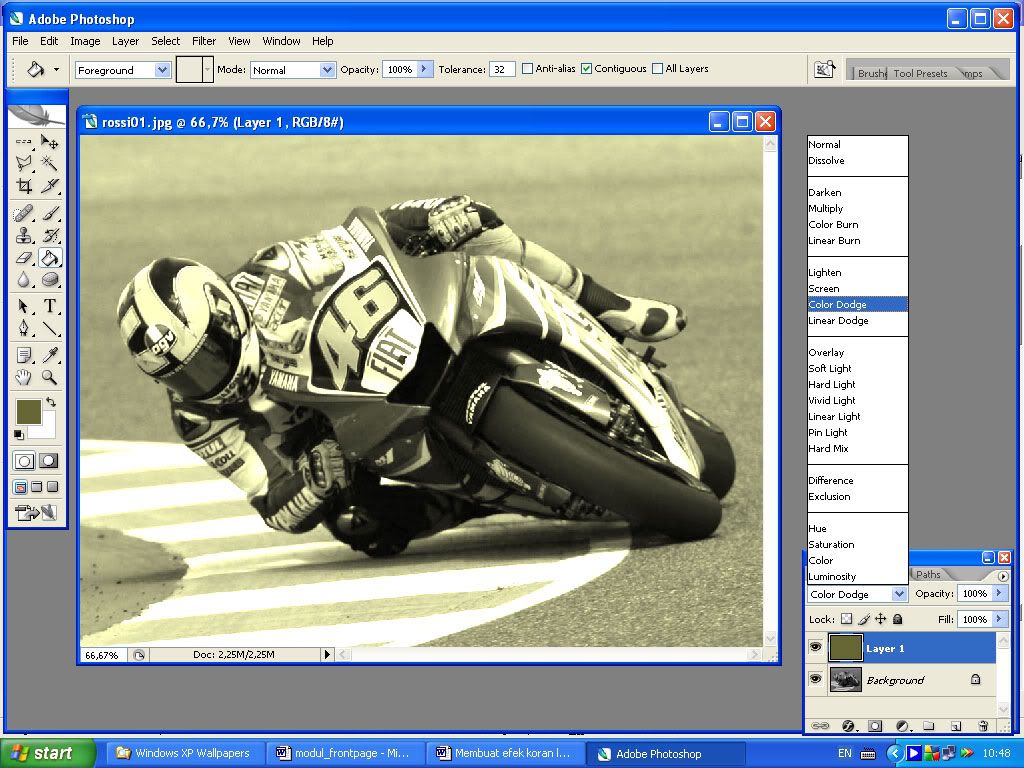This screenshot has height=768, width=1024.
Task: Enable the Anti-alias checkbox
Action: coord(527,69)
